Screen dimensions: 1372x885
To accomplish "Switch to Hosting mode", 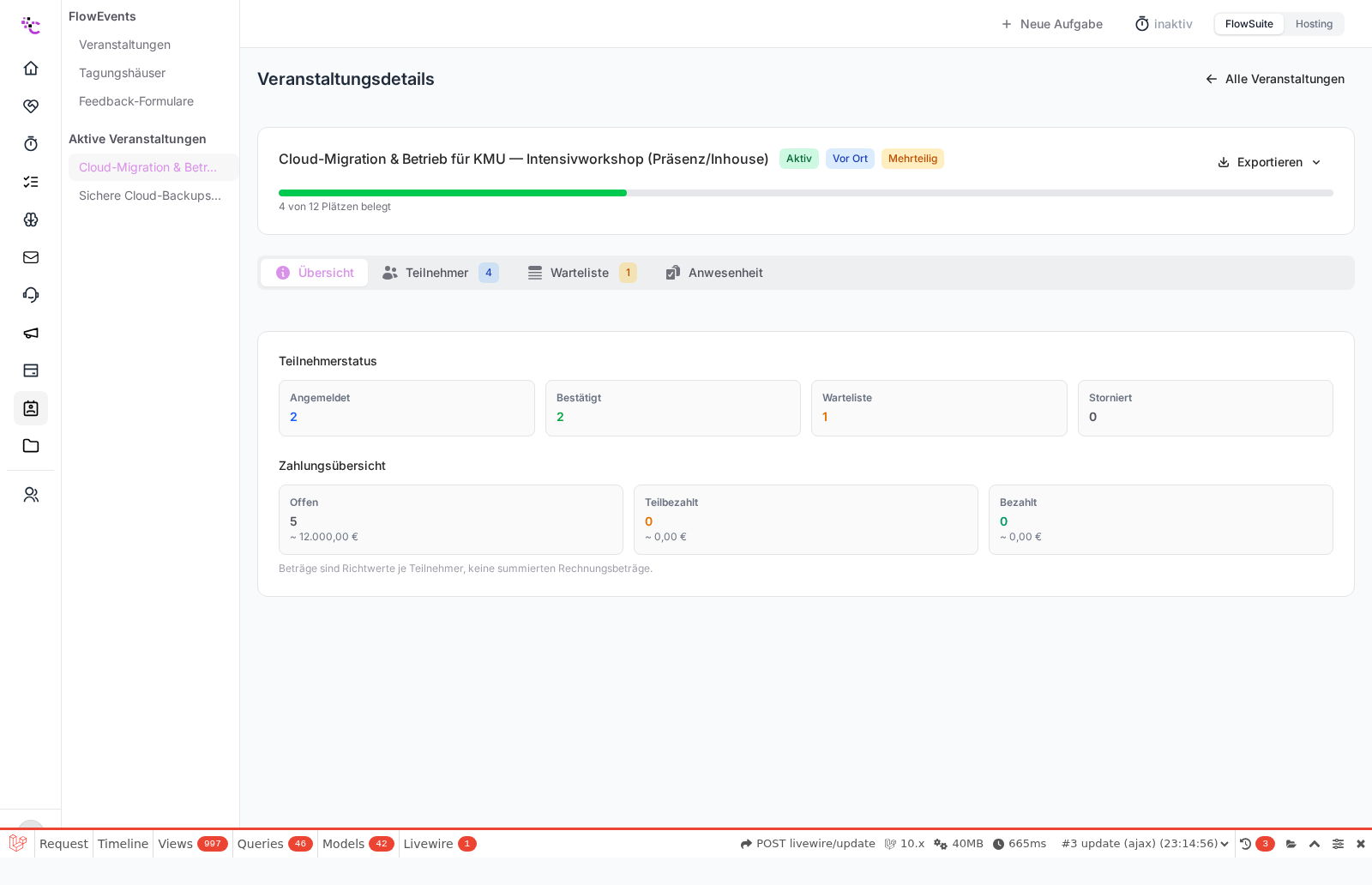I will point(1314,24).
